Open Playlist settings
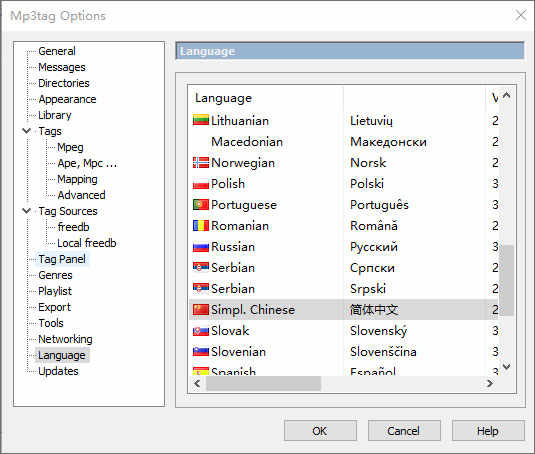Image resolution: width=535 pixels, height=454 pixels. pos(55,291)
